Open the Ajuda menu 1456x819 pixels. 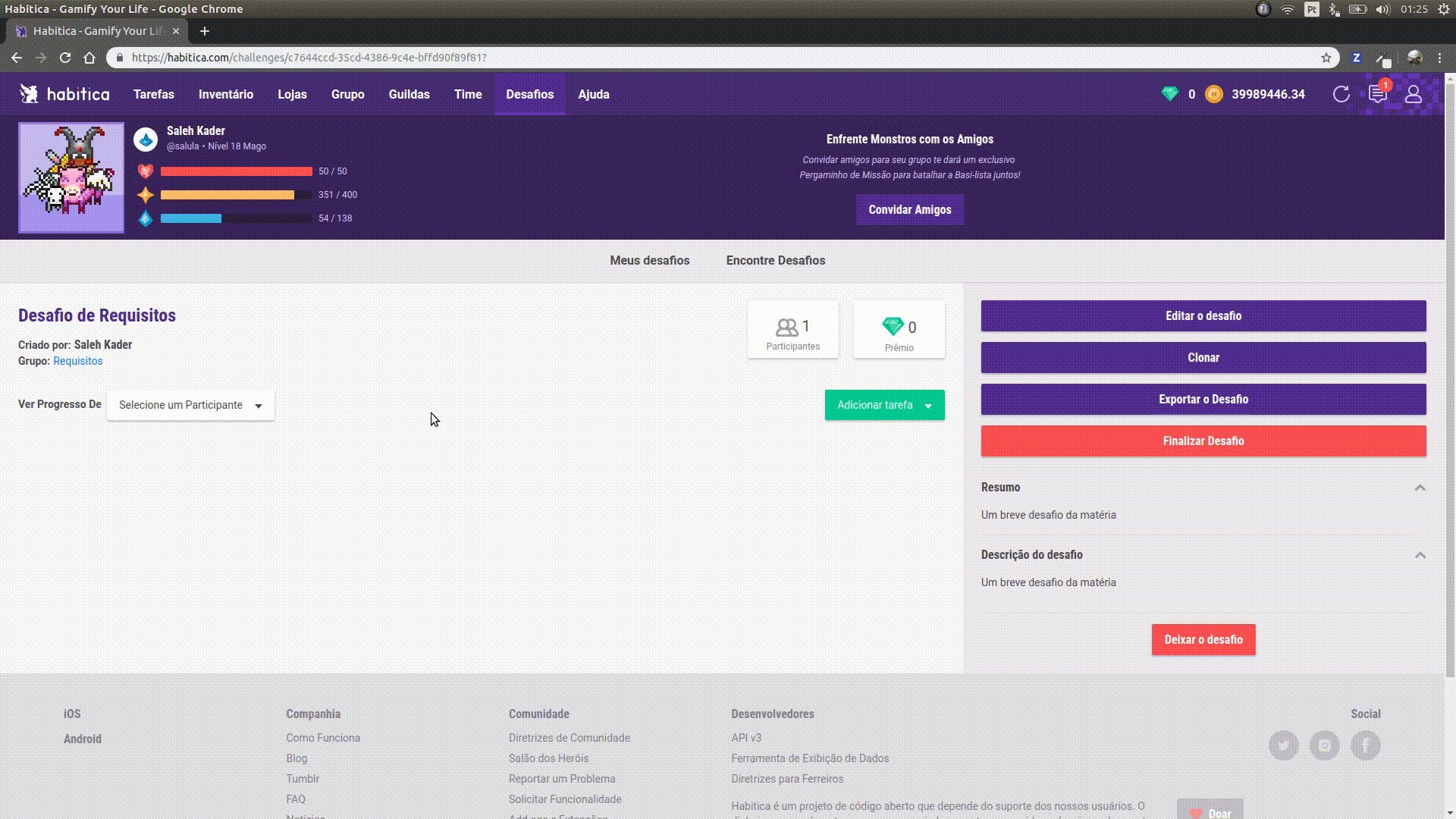(594, 94)
